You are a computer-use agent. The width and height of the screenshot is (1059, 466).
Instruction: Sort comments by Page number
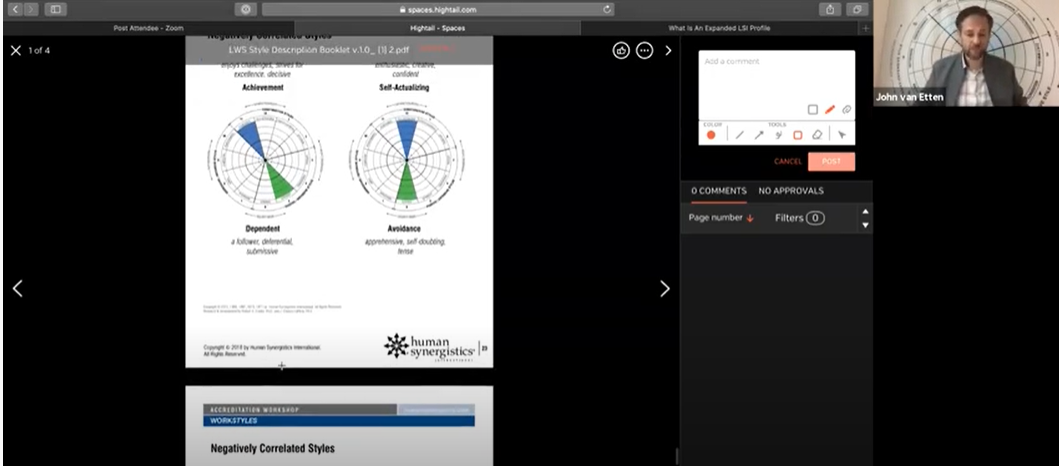[x=721, y=218]
